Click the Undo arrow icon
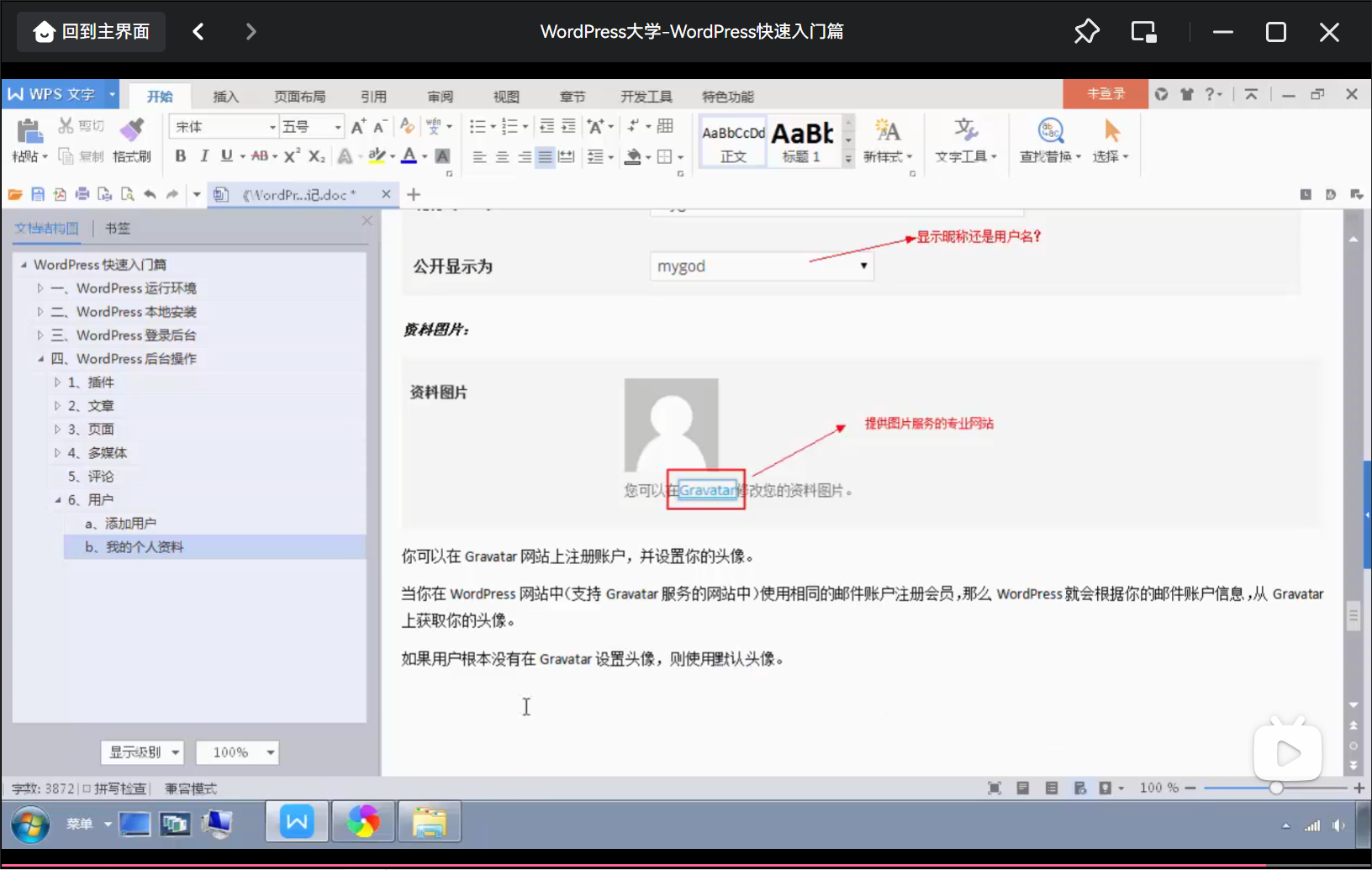 [x=150, y=194]
